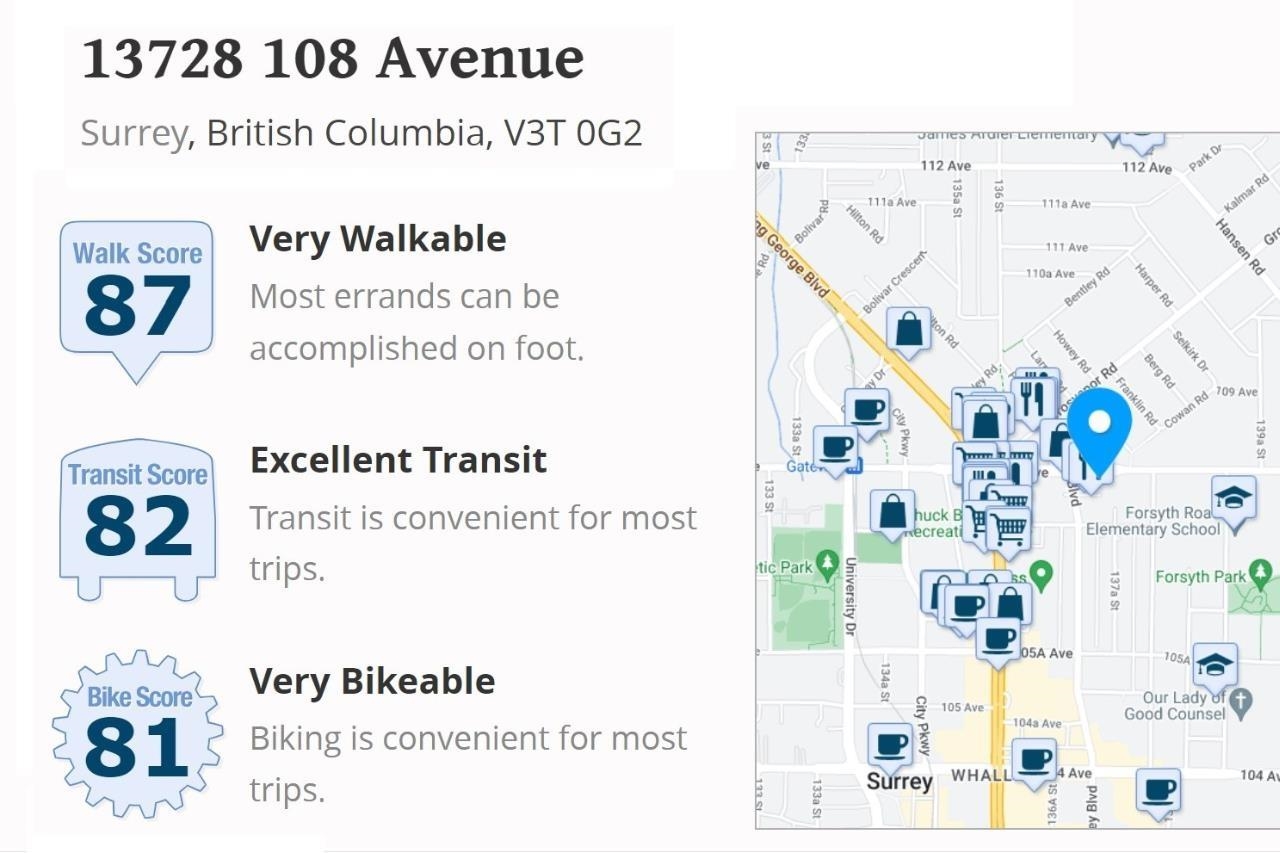Click the green place pin below the grocery markers

pyautogui.click(x=1042, y=575)
